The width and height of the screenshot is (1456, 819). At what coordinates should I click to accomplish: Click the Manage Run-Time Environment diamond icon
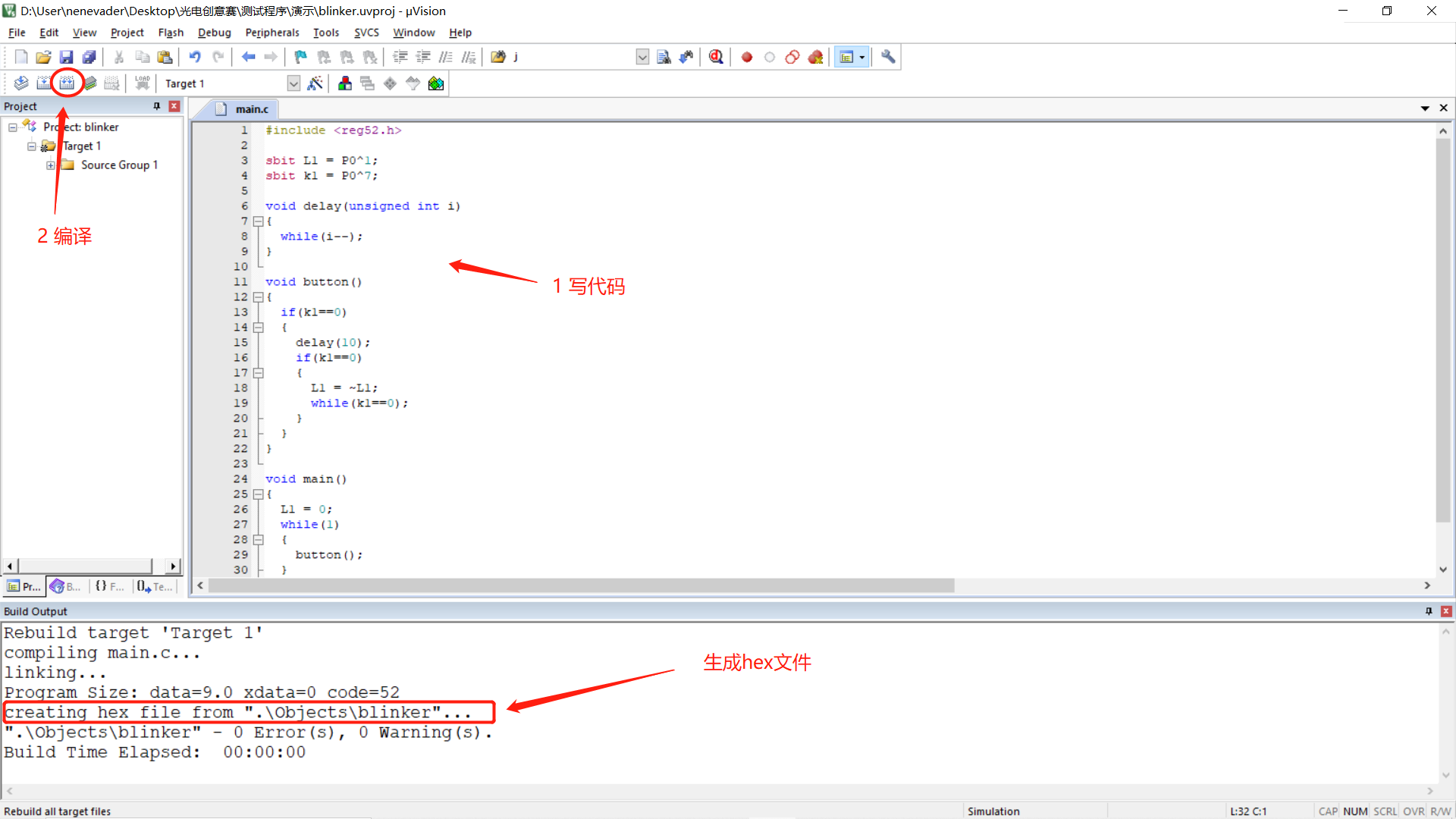click(x=391, y=83)
